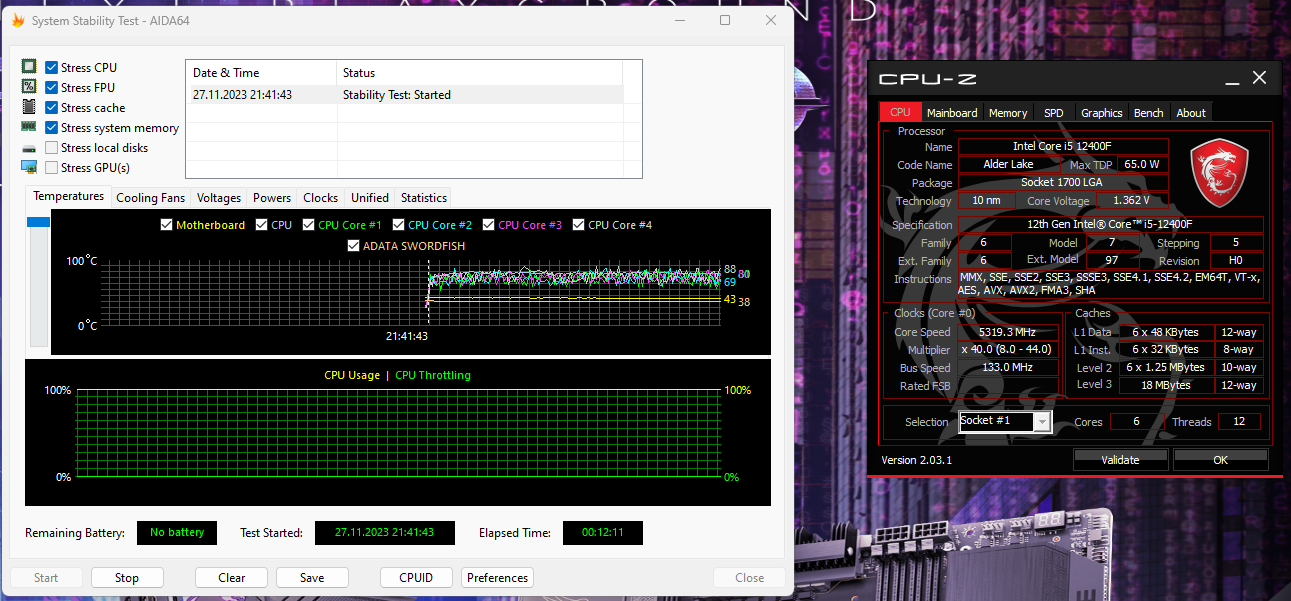Click the CPU chip icon beside Stress CPU
The height and width of the screenshot is (601, 1291).
coord(29,67)
